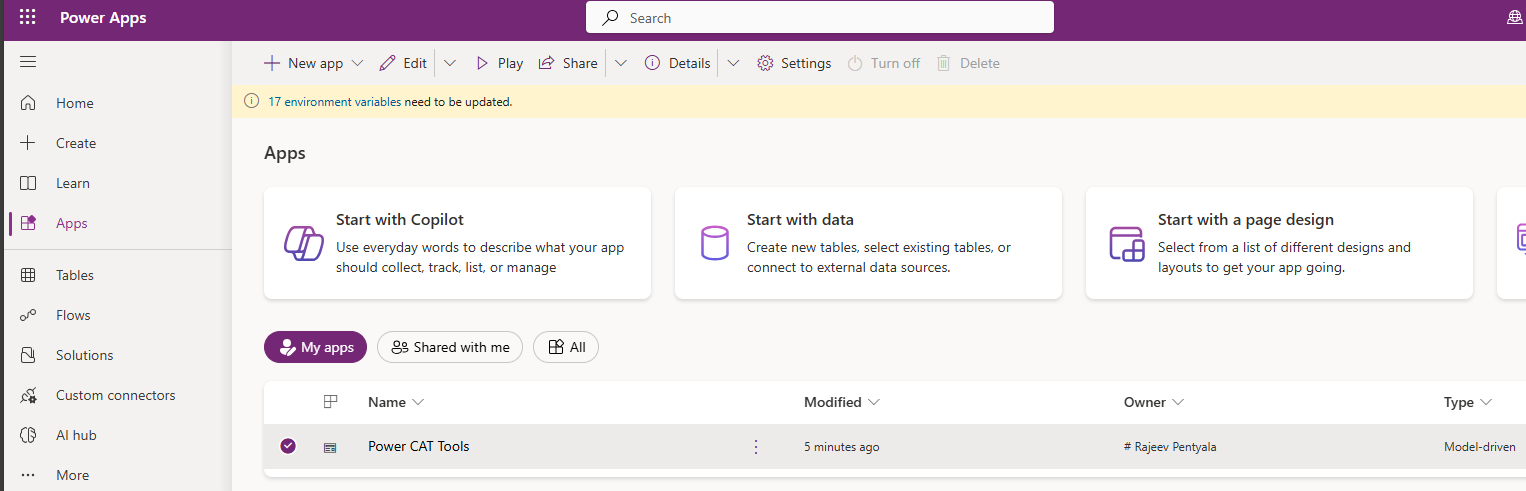Switch to Shared with me filter
Screen dimensions: 1526x491
click(x=450, y=347)
